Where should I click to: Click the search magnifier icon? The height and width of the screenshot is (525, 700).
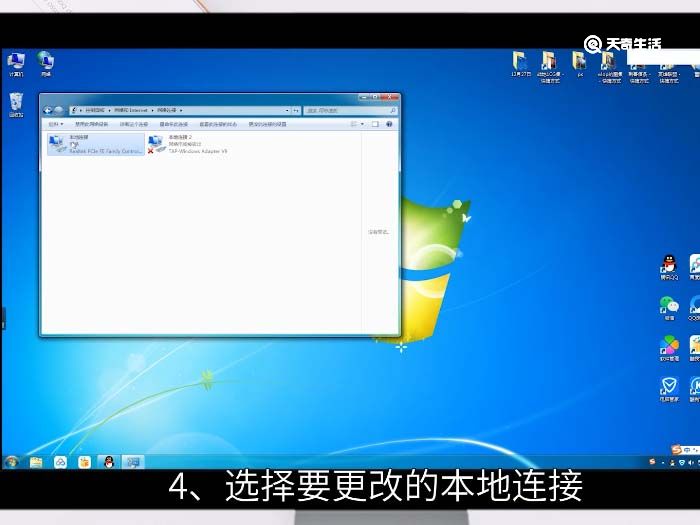click(x=393, y=110)
